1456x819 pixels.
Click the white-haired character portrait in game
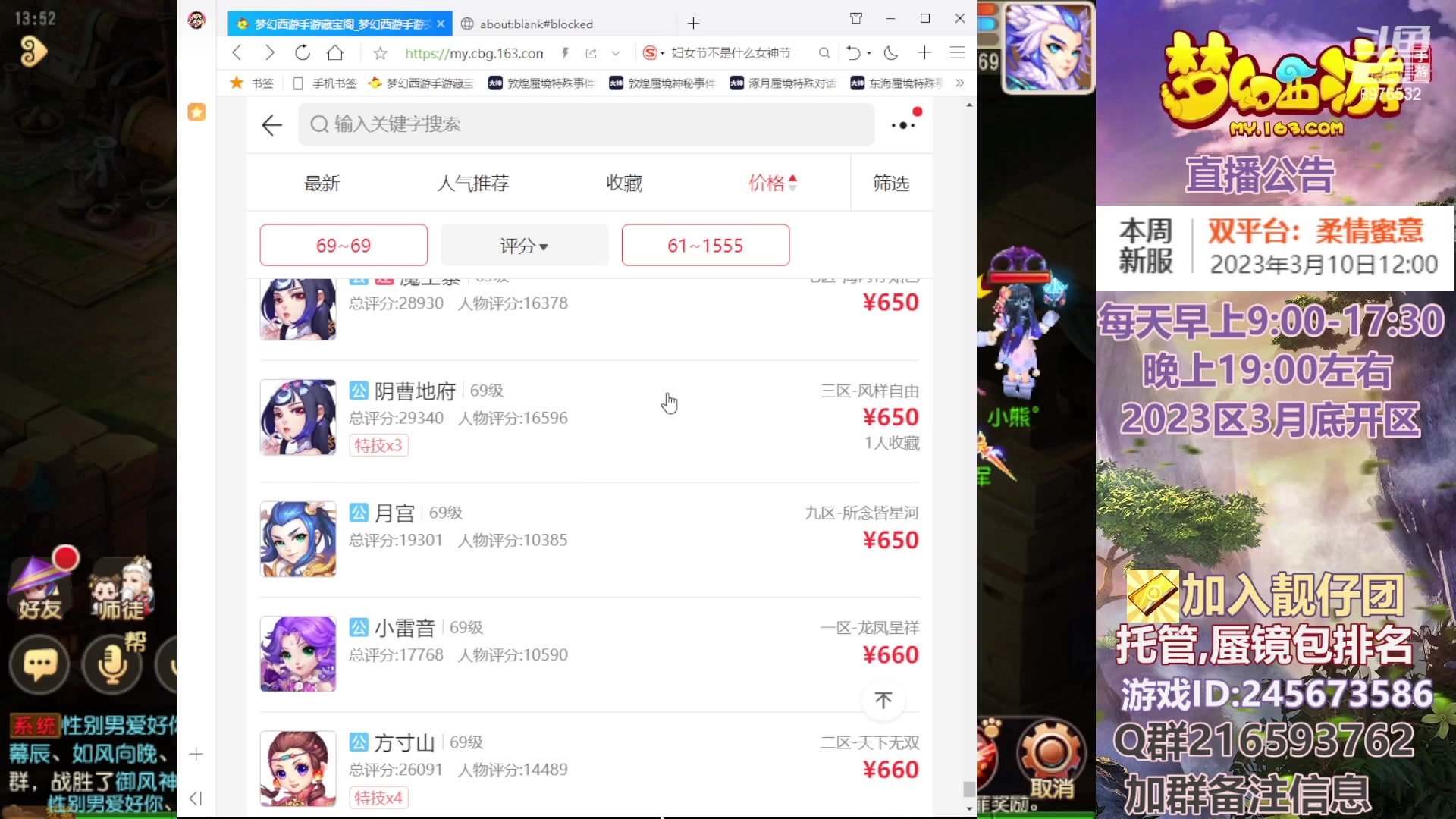(x=1049, y=48)
